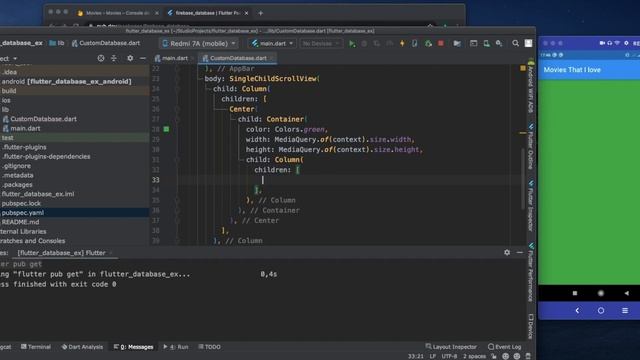This screenshot has width=640, height=360.
Task: Click the phone-shaped attach debugger icon
Action: pos(415,43)
